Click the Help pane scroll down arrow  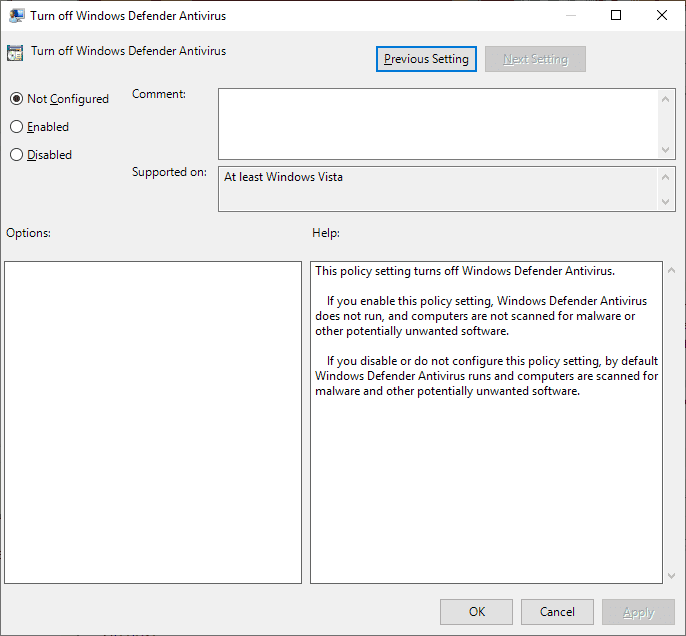point(672,576)
